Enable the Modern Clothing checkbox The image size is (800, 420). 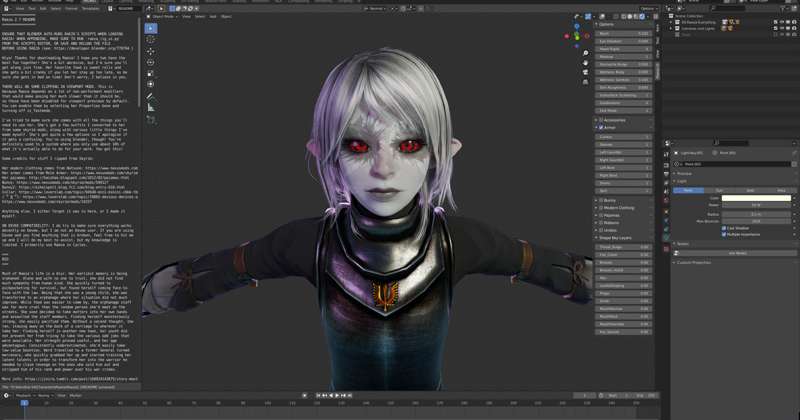coord(601,208)
